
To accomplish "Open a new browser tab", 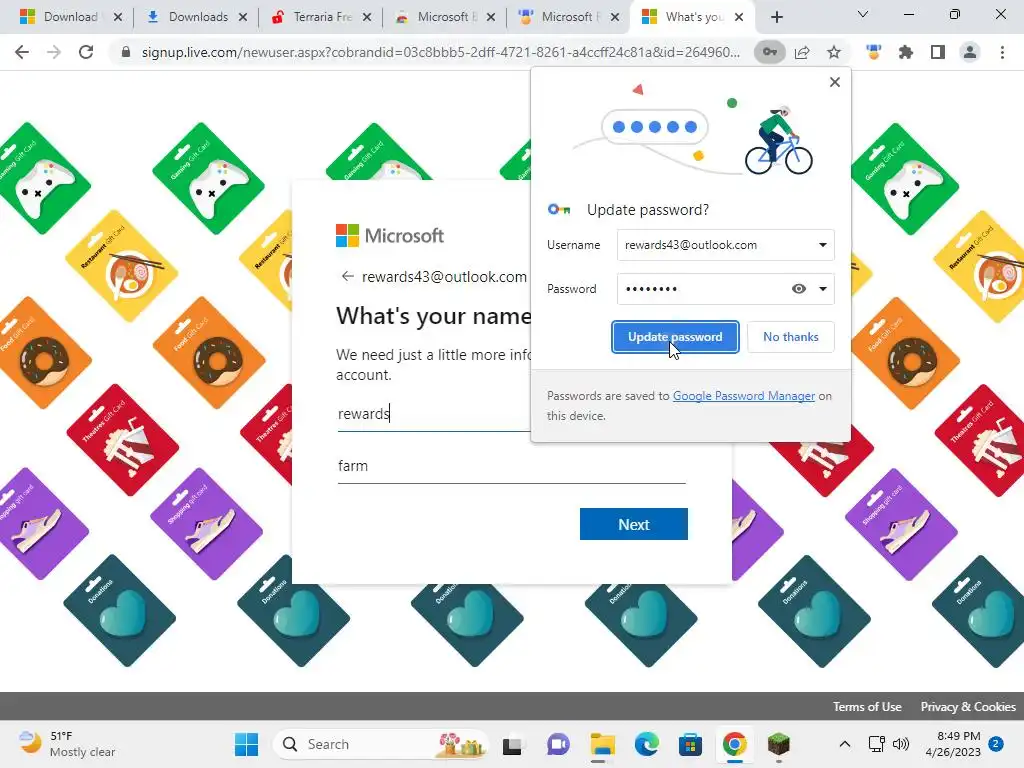I will (x=776, y=17).
